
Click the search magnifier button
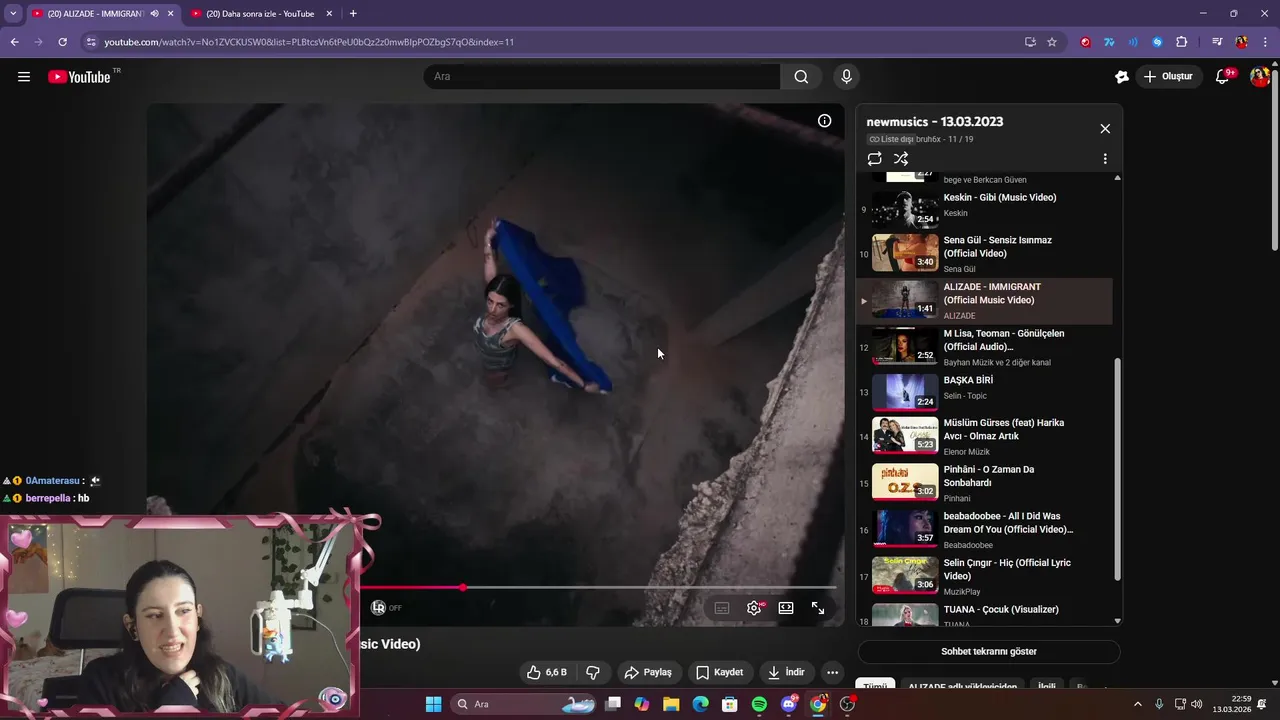click(x=801, y=77)
